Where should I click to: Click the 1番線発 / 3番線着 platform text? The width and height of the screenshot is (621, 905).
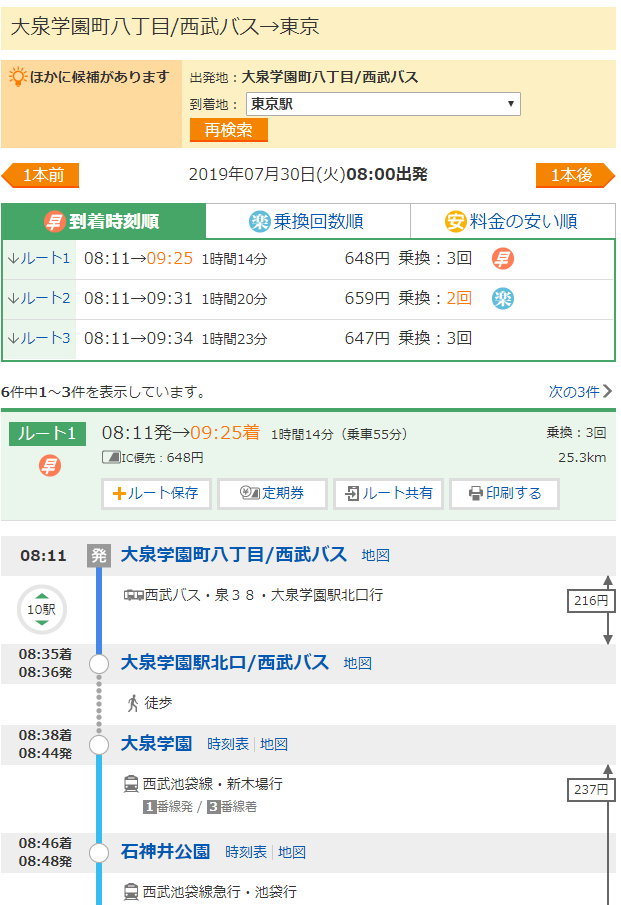pyautogui.click(x=200, y=806)
